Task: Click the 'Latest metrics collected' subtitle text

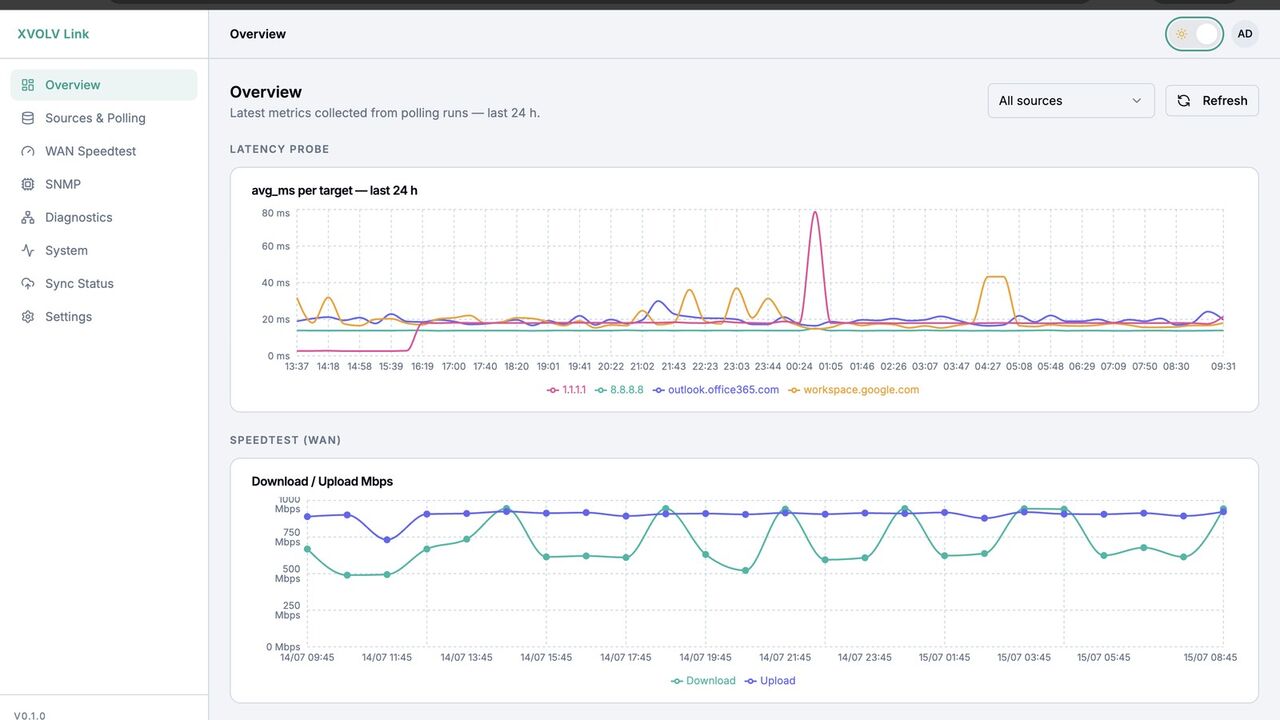Action: [x=385, y=113]
